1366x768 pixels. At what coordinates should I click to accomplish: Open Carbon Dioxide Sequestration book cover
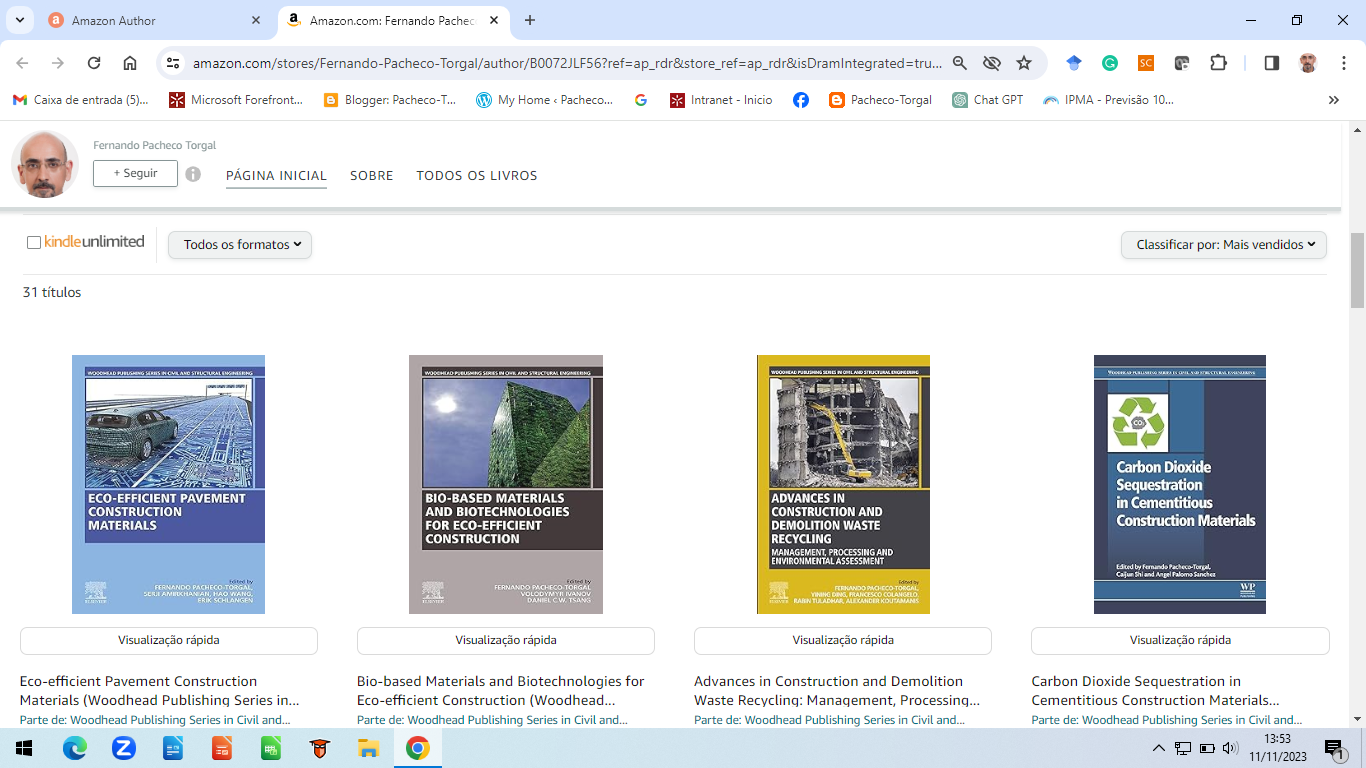pos(1180,484)
